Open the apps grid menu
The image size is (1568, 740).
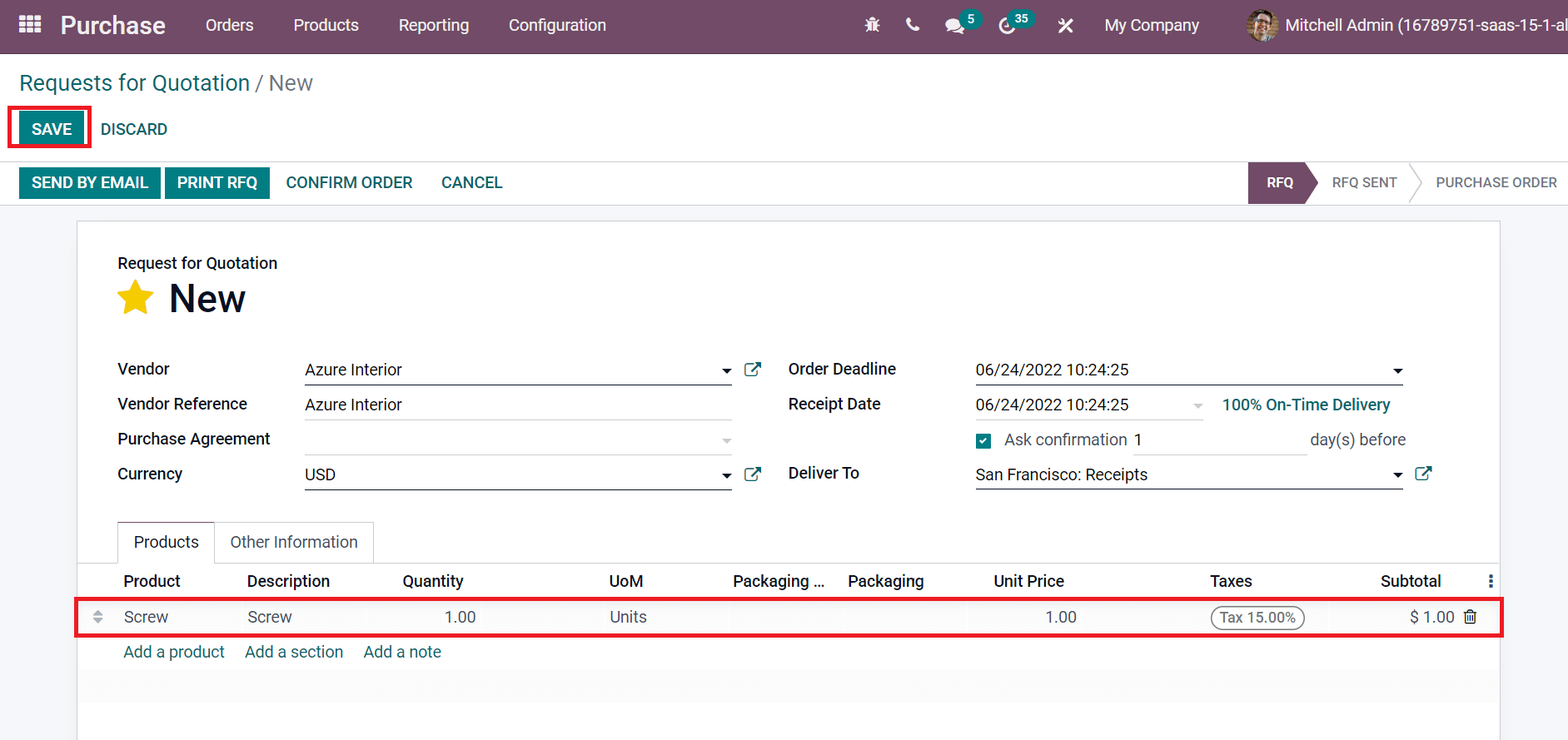click(x=30, y=25)
